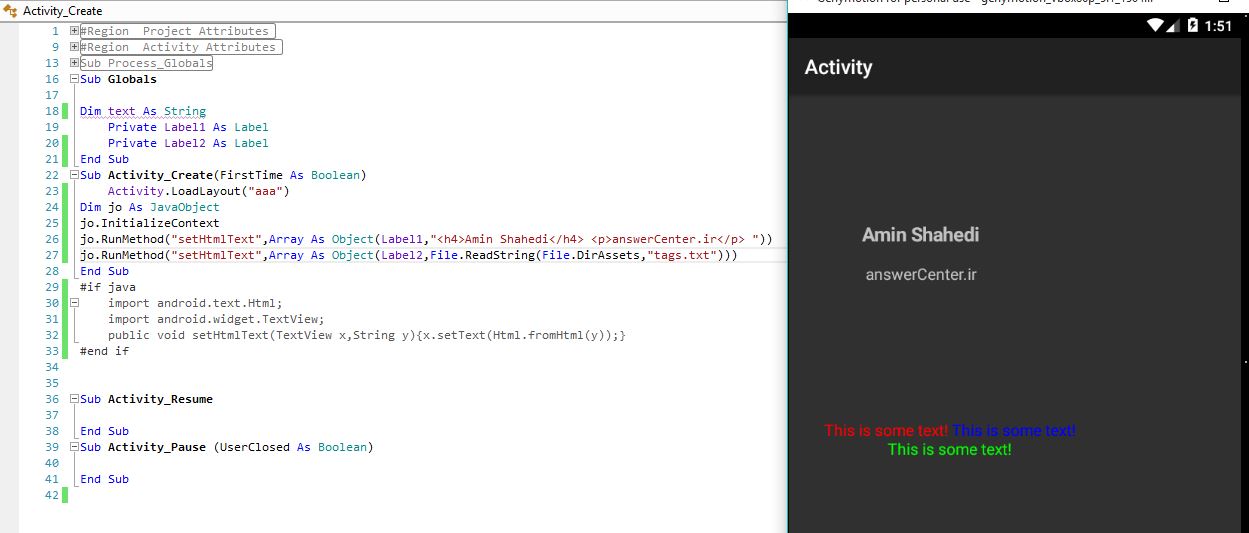1249x533 pixels.
Task: Expand the Activity Attributes region
Action: [75, 47]
